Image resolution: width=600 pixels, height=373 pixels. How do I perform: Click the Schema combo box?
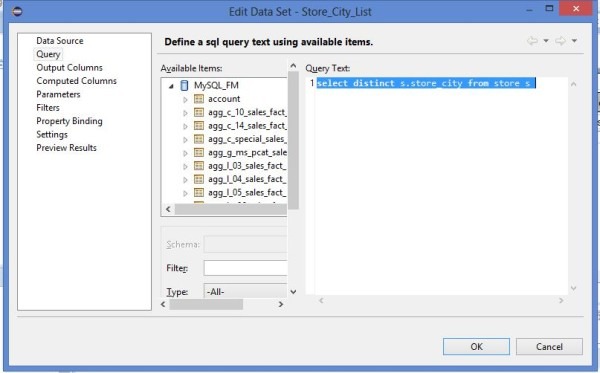245,244
